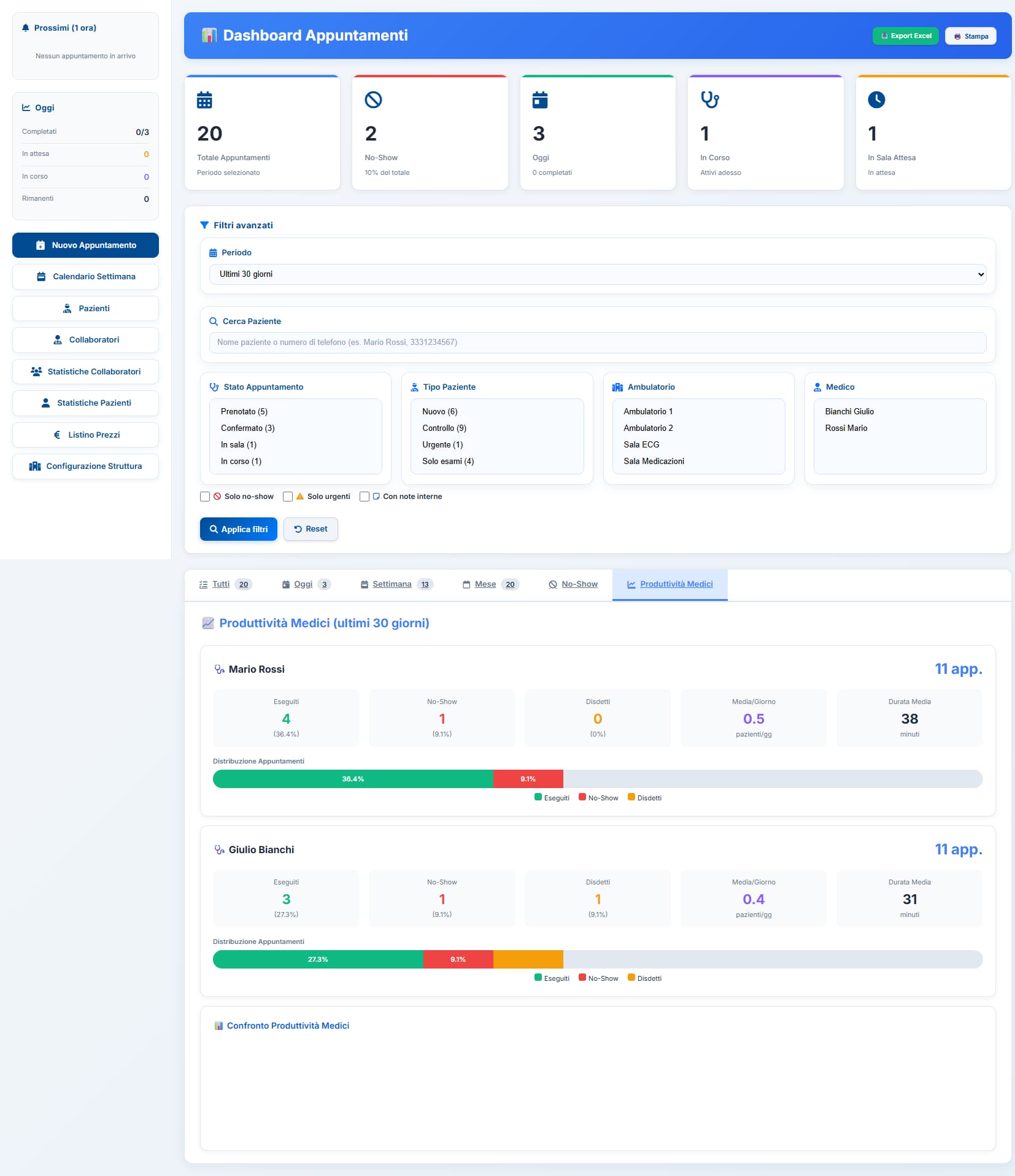Click the funnel icon beside Filtri avanzati

(204, 225)
